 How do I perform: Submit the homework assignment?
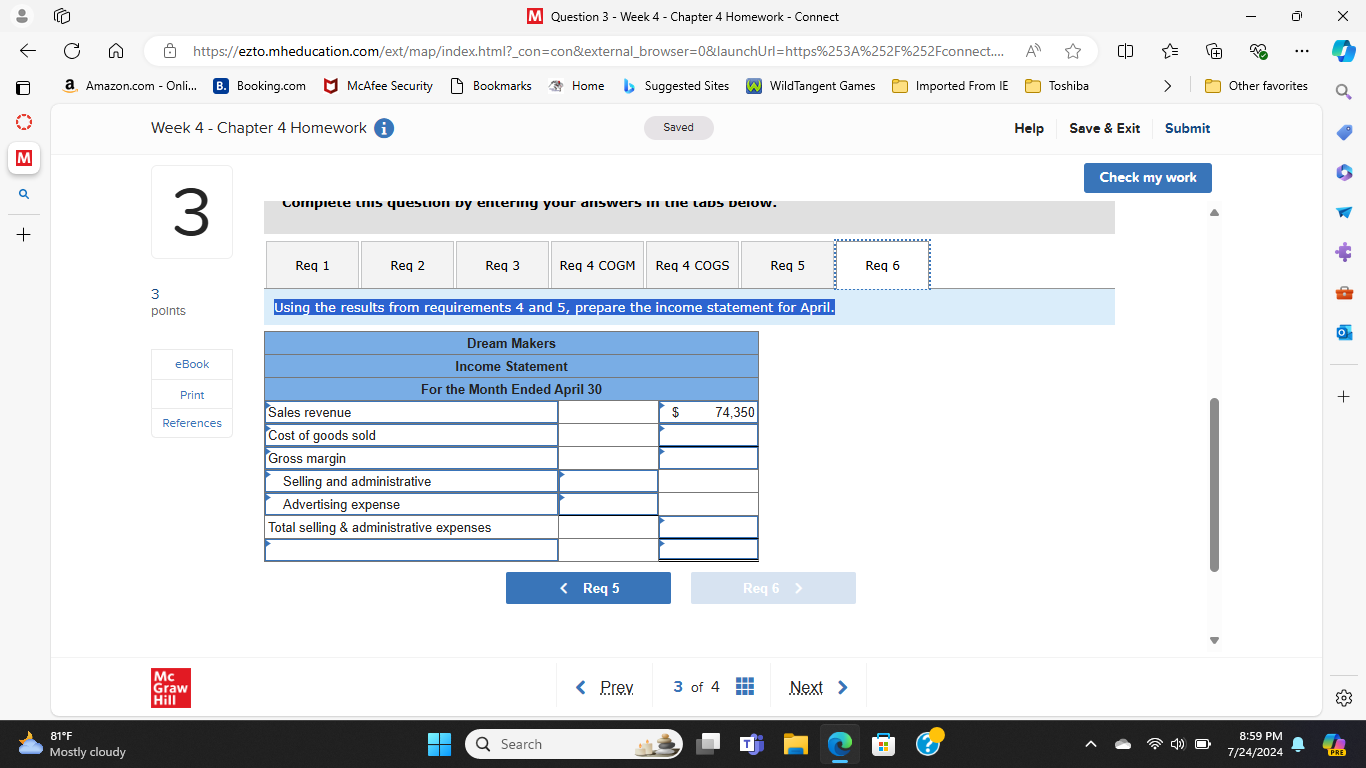tap(1187, 128)
